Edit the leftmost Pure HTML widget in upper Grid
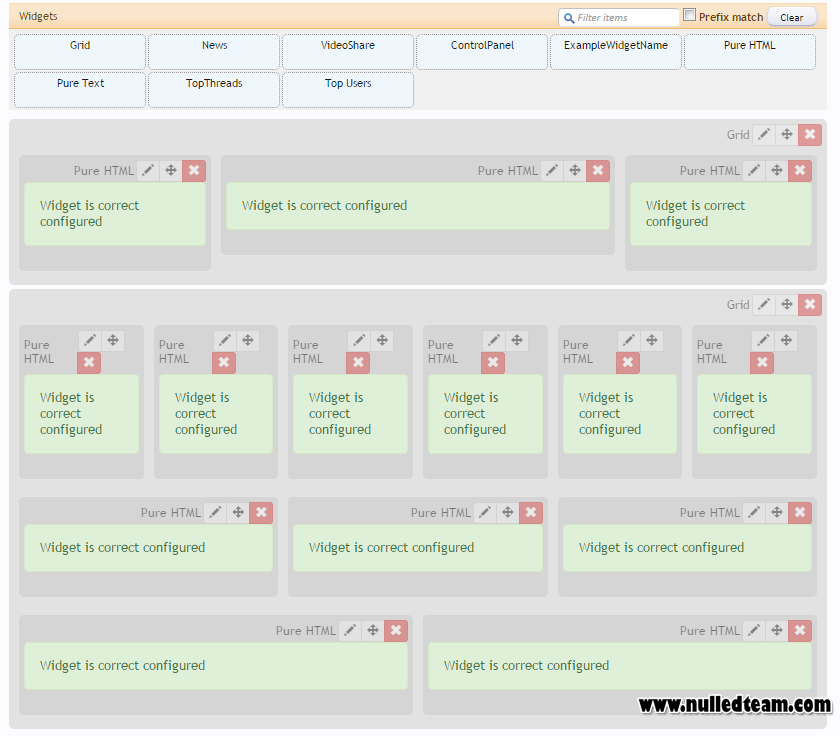This screenshot has width=840, height=736. pyautogui.click(x=148, y=171)
